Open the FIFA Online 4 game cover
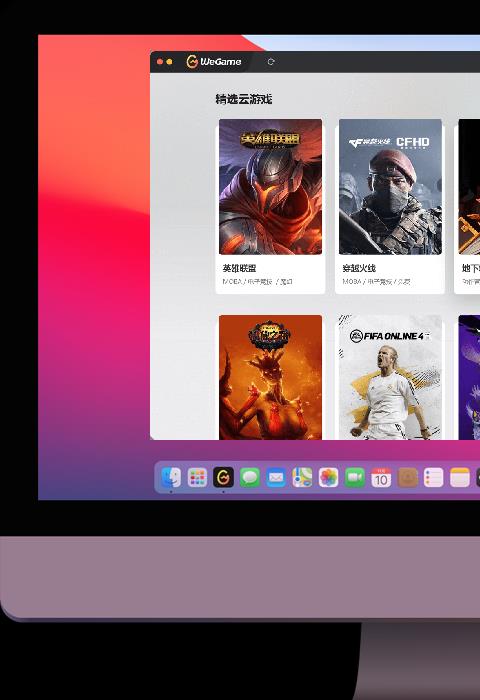Image resolution: width=480 pixels, height=700 pixels. pyautogui.click(x=390, y=377)
